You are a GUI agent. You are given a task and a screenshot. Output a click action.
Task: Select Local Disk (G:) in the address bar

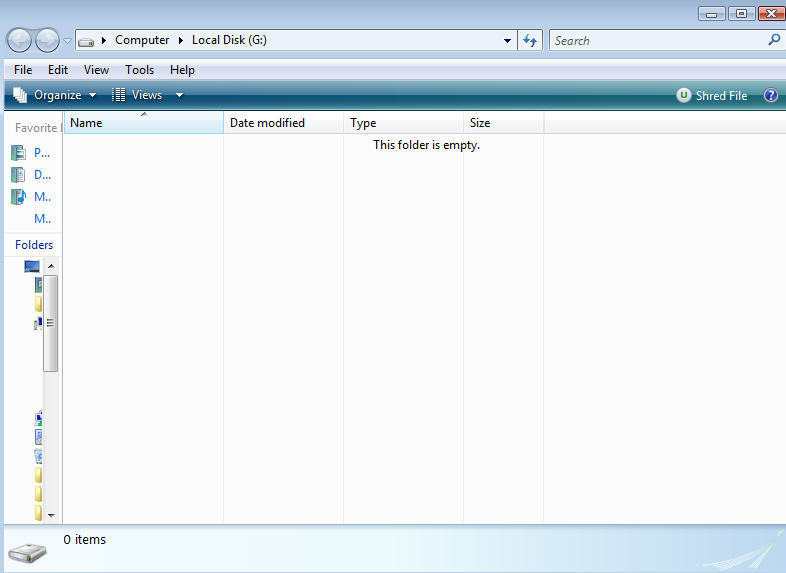229,40
